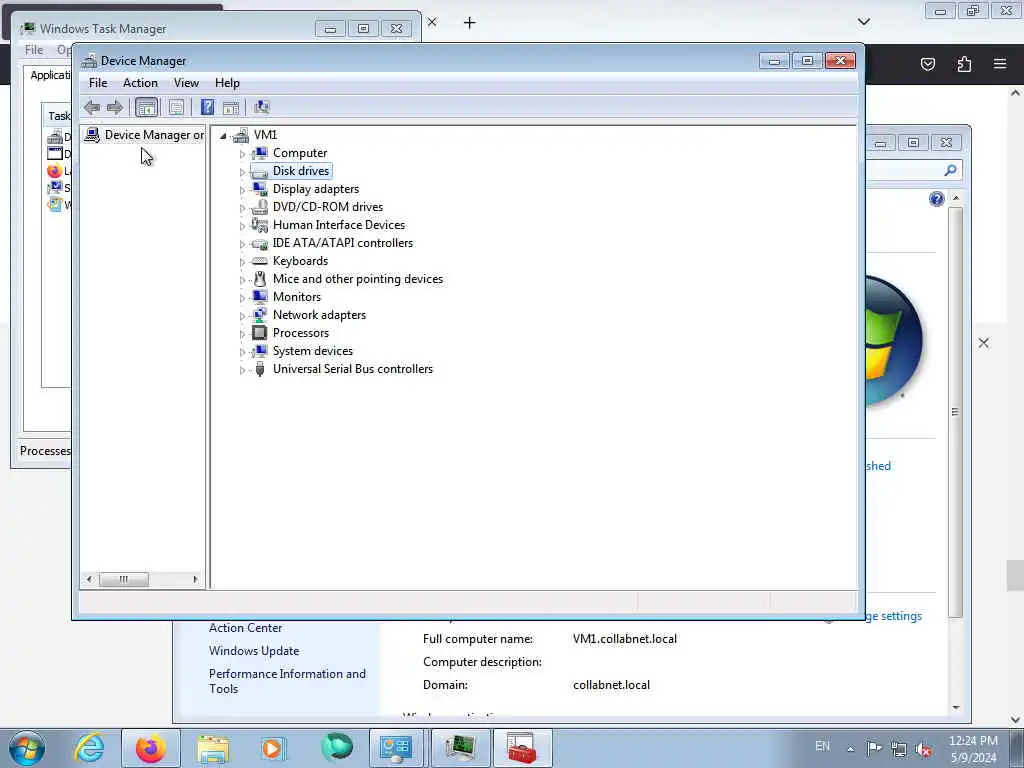Expand the Network adapters node

point(242,316)
